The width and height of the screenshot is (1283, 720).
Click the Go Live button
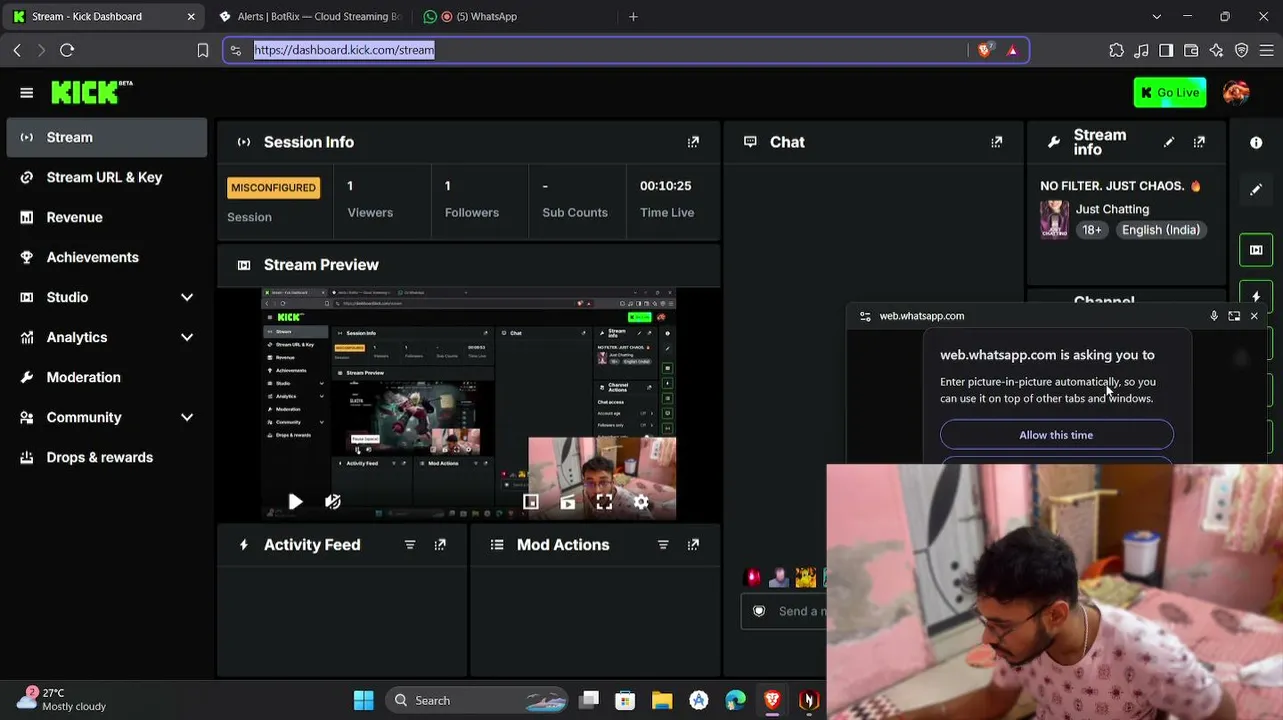point(1169,92)
